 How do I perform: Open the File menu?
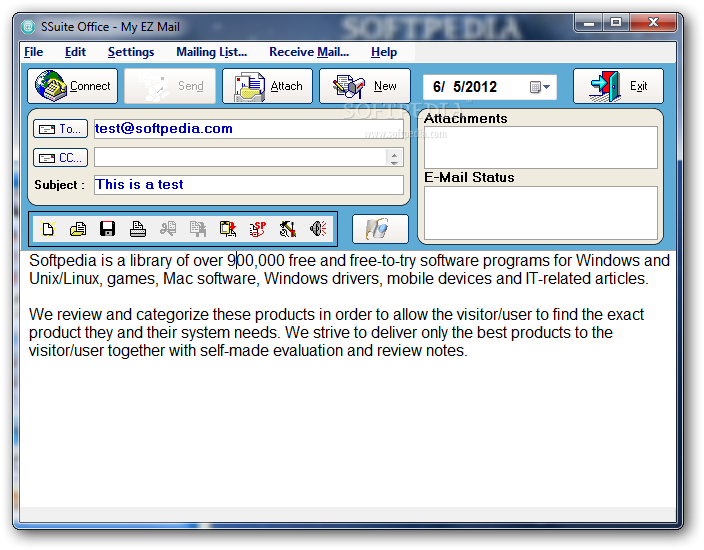point(33,52)
